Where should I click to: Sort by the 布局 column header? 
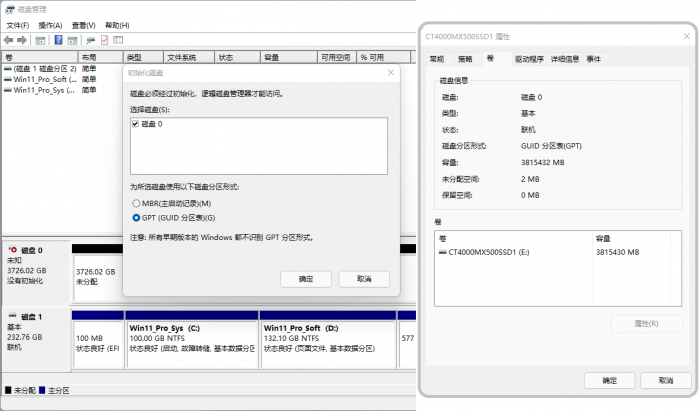point(100,58)
